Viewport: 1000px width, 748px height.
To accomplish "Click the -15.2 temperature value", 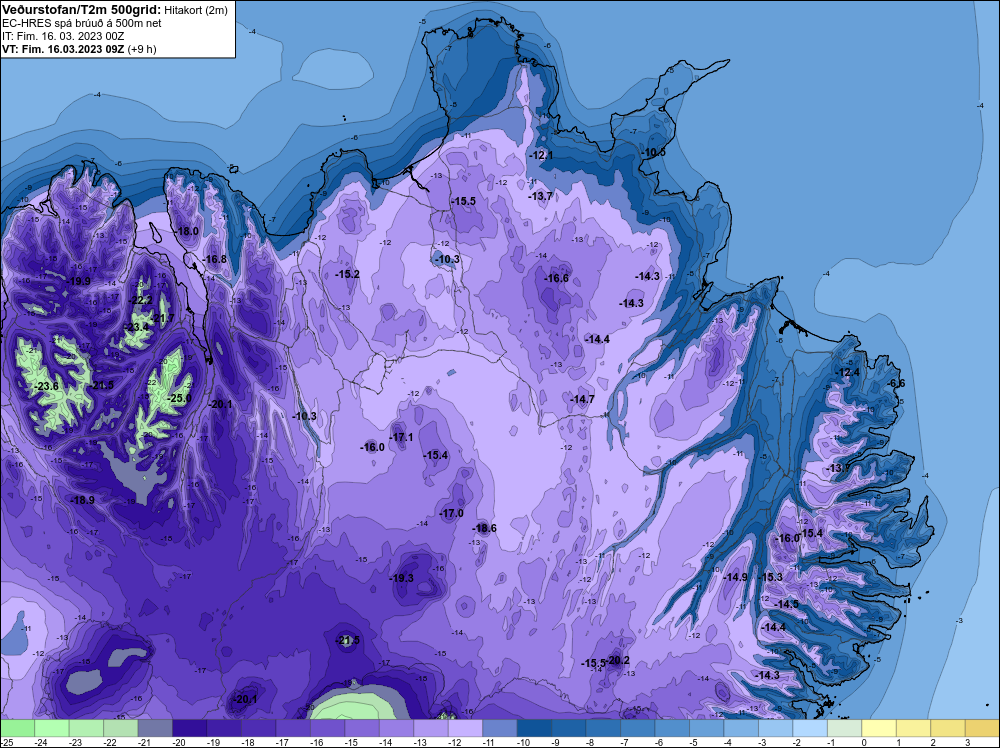I will pyautogui.click(x=348, y=274).
